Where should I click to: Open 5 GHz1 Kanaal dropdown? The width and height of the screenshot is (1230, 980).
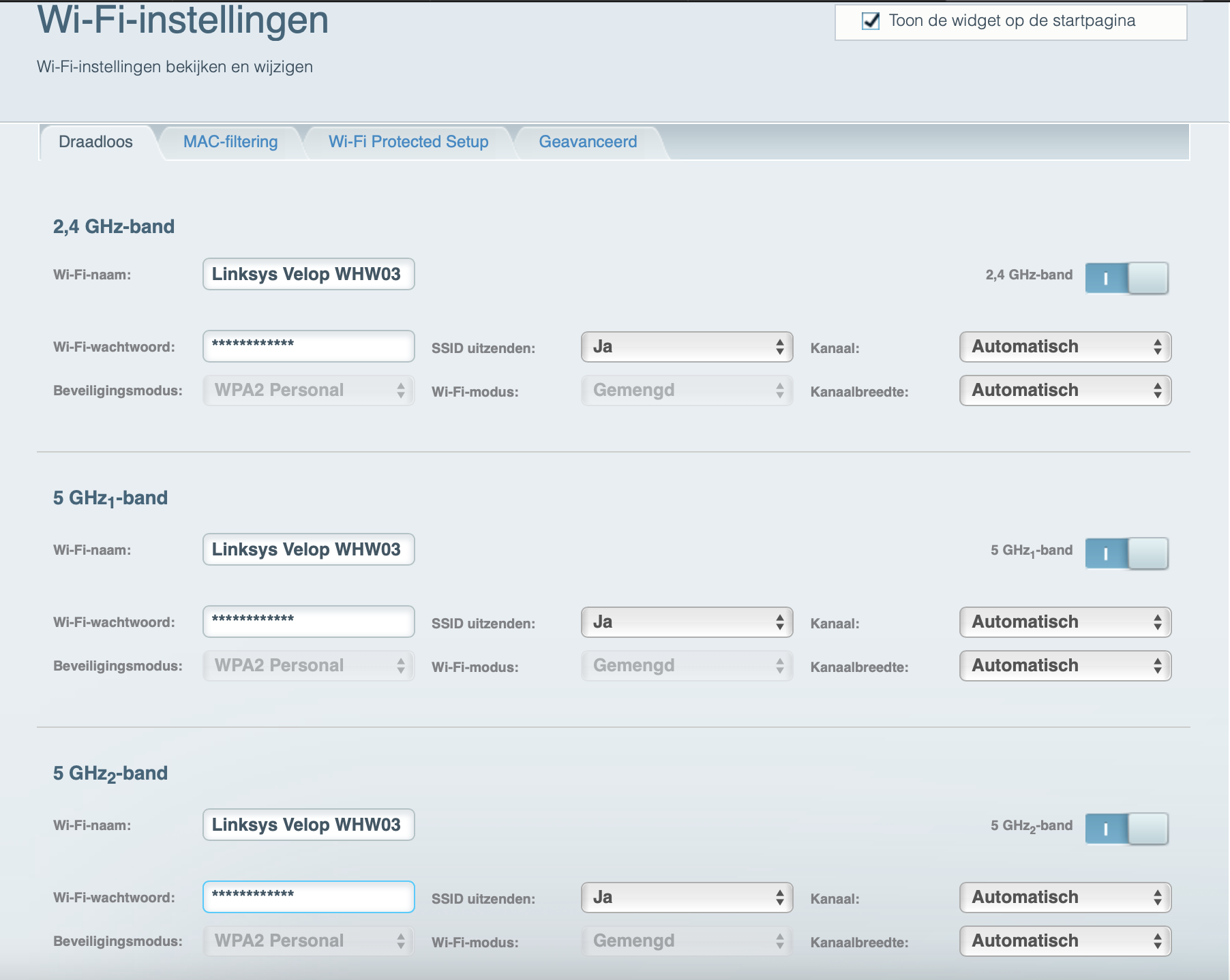point(1066,622)
